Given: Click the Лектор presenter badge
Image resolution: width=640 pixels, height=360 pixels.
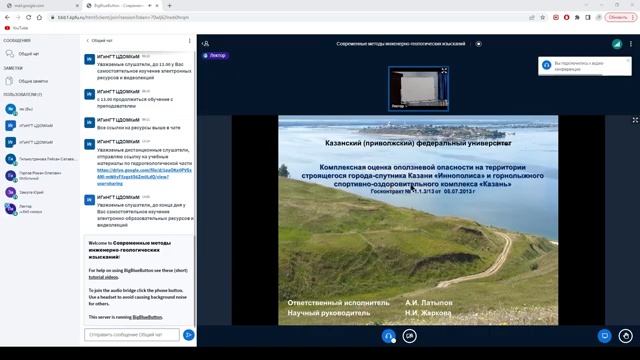Looking at the screenshot, I should [x=215, y=56].
